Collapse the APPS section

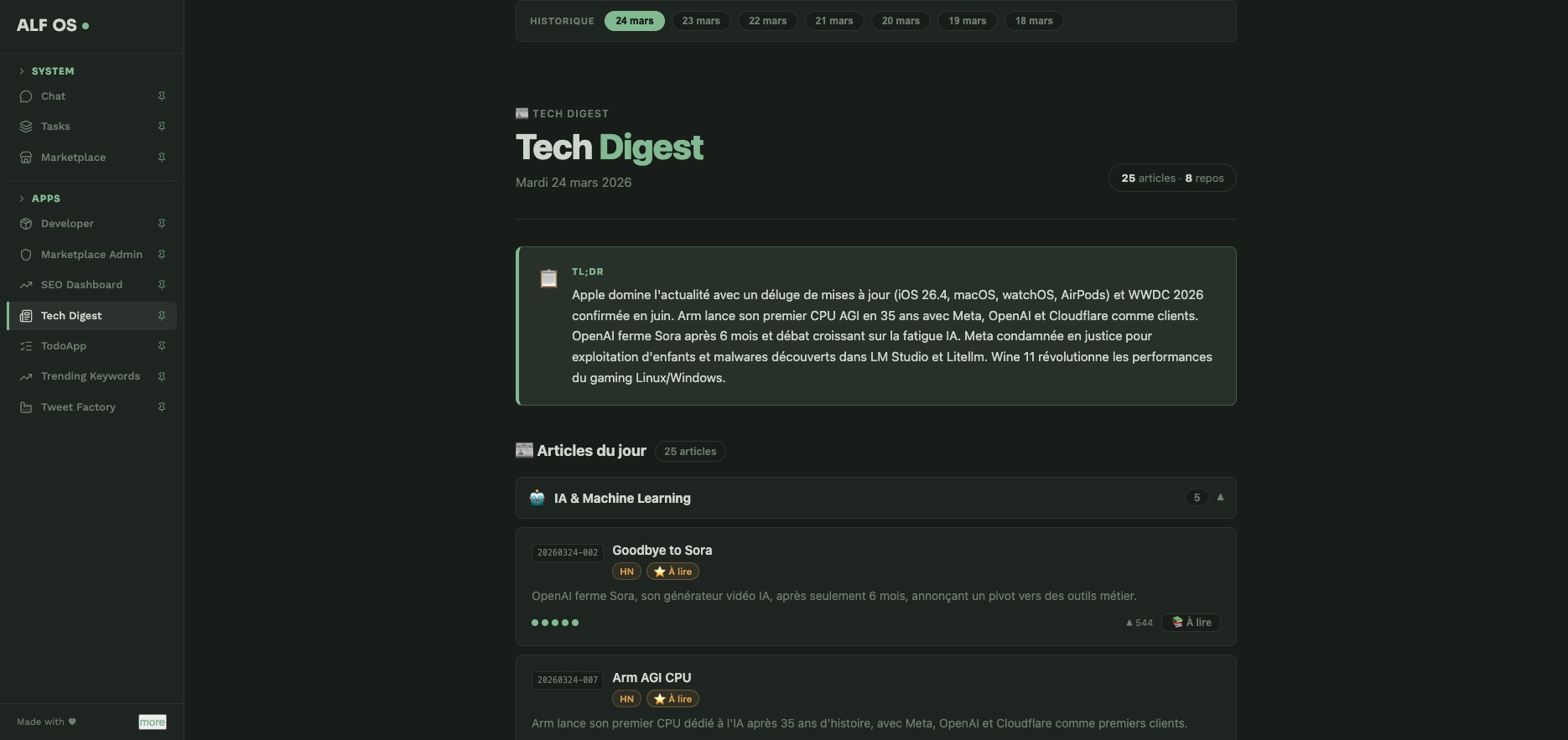pyautogui.click(x=39, y=199)
